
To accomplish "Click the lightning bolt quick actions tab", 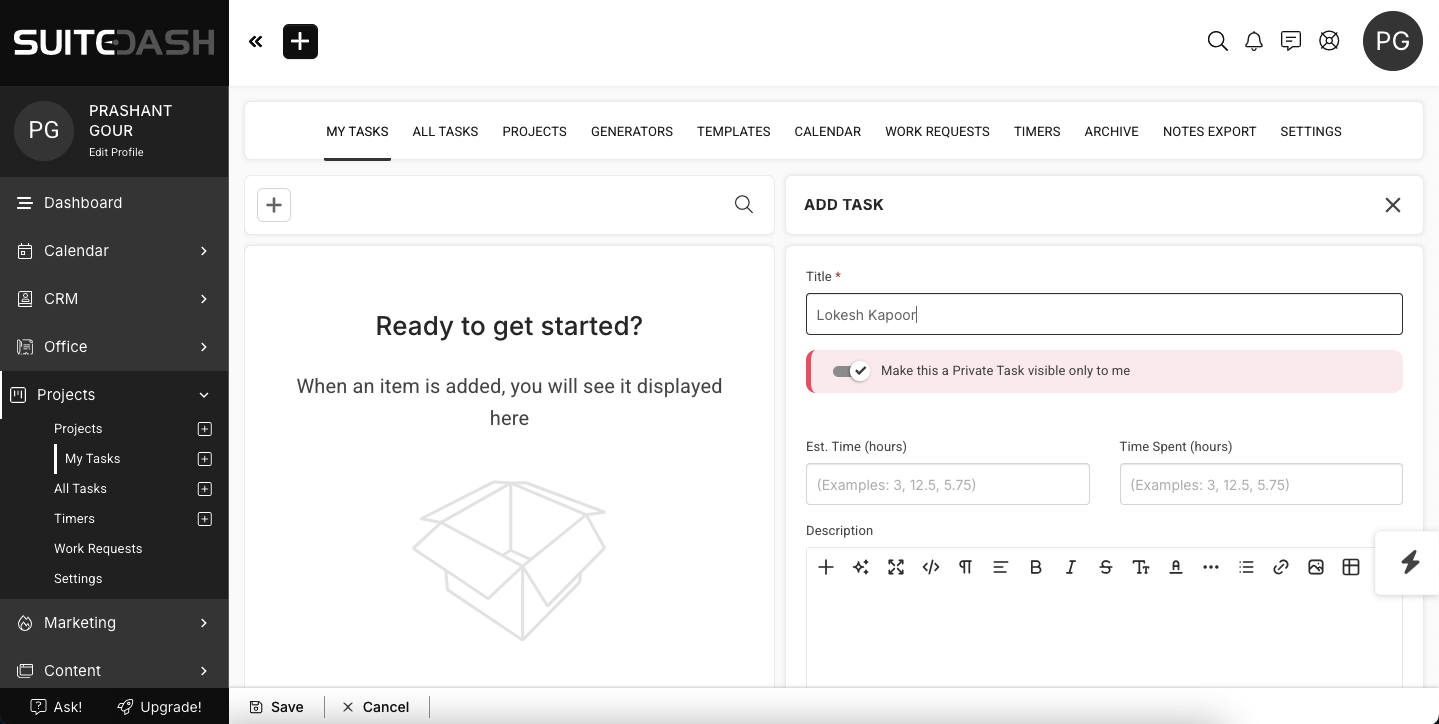I will (1410, 562).
